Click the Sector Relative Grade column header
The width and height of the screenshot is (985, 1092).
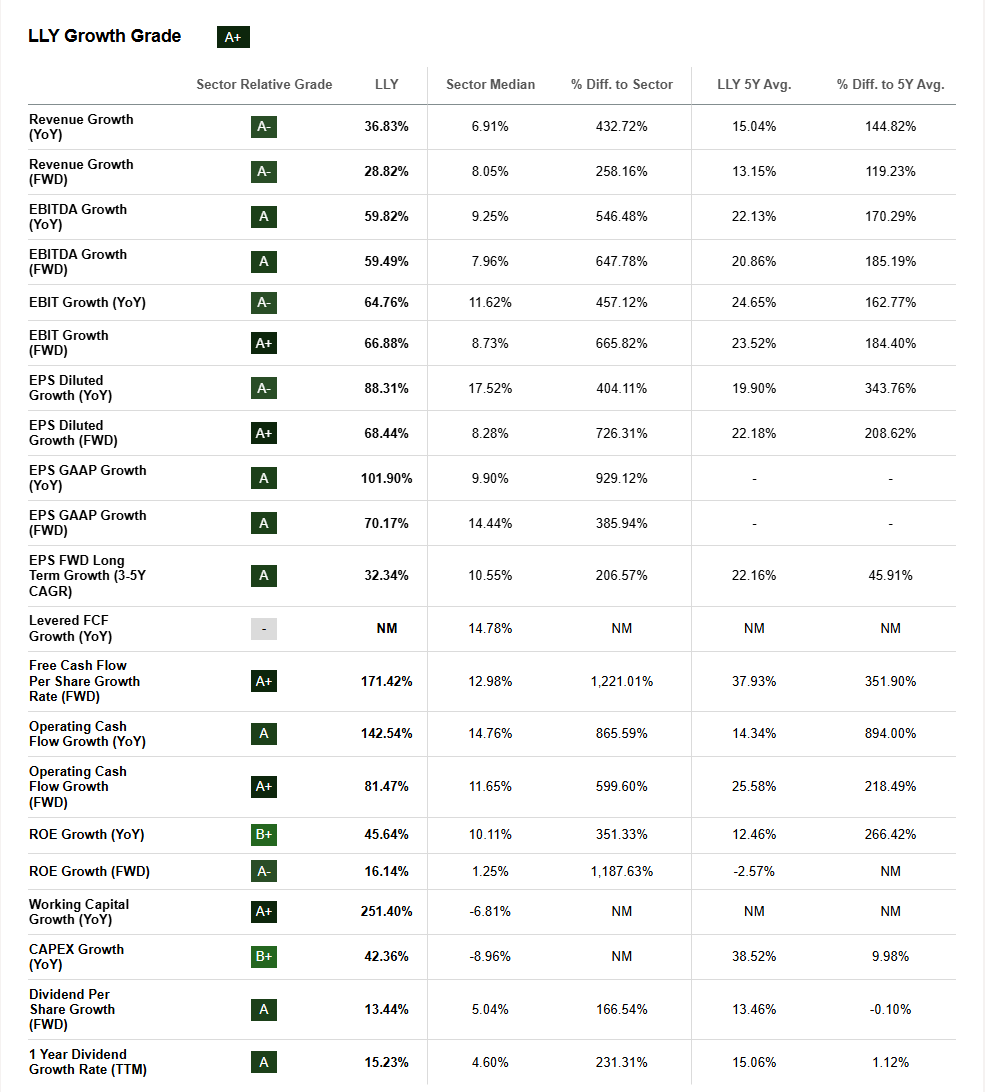tap(264, 84)
